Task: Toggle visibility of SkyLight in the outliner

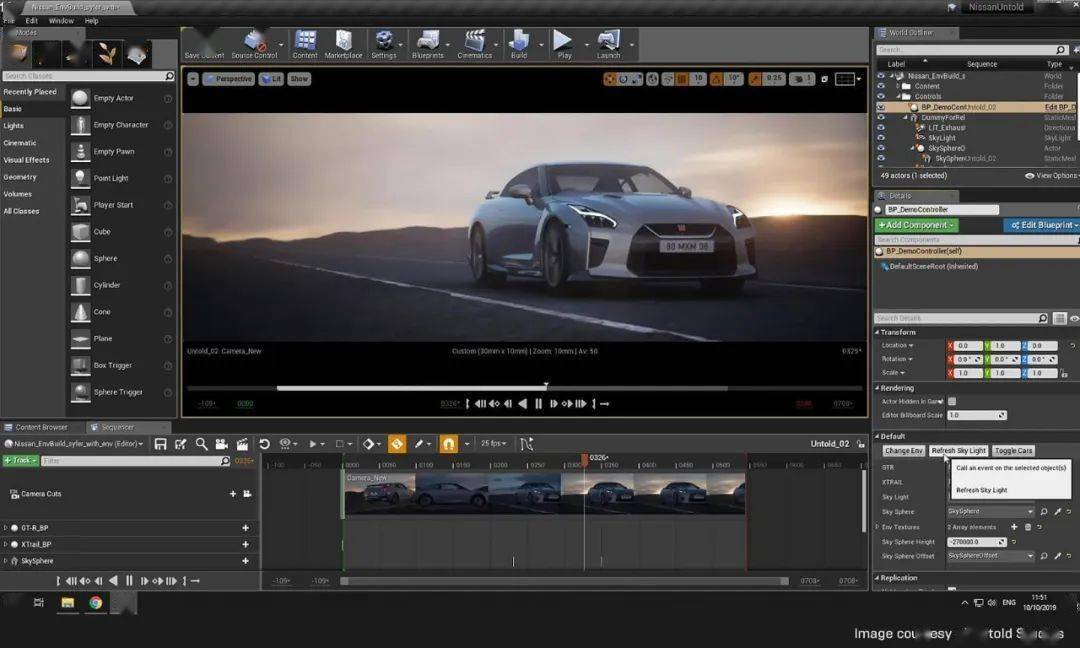Action: (x=880, y=138)
